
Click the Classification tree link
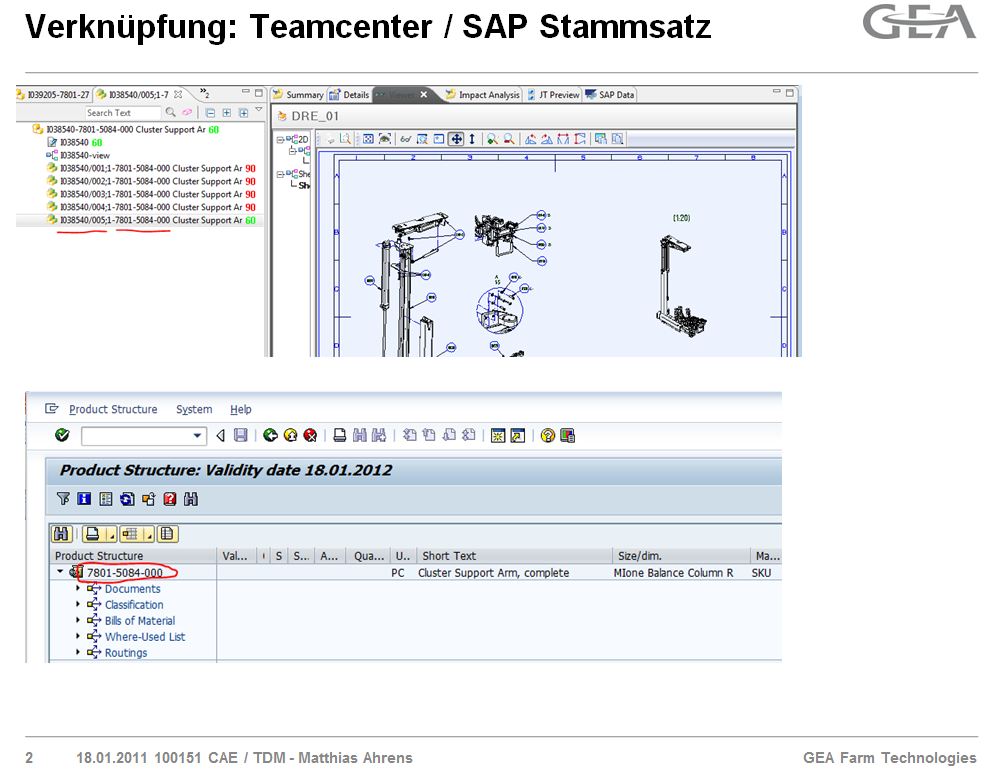click(x=134, y=605)
